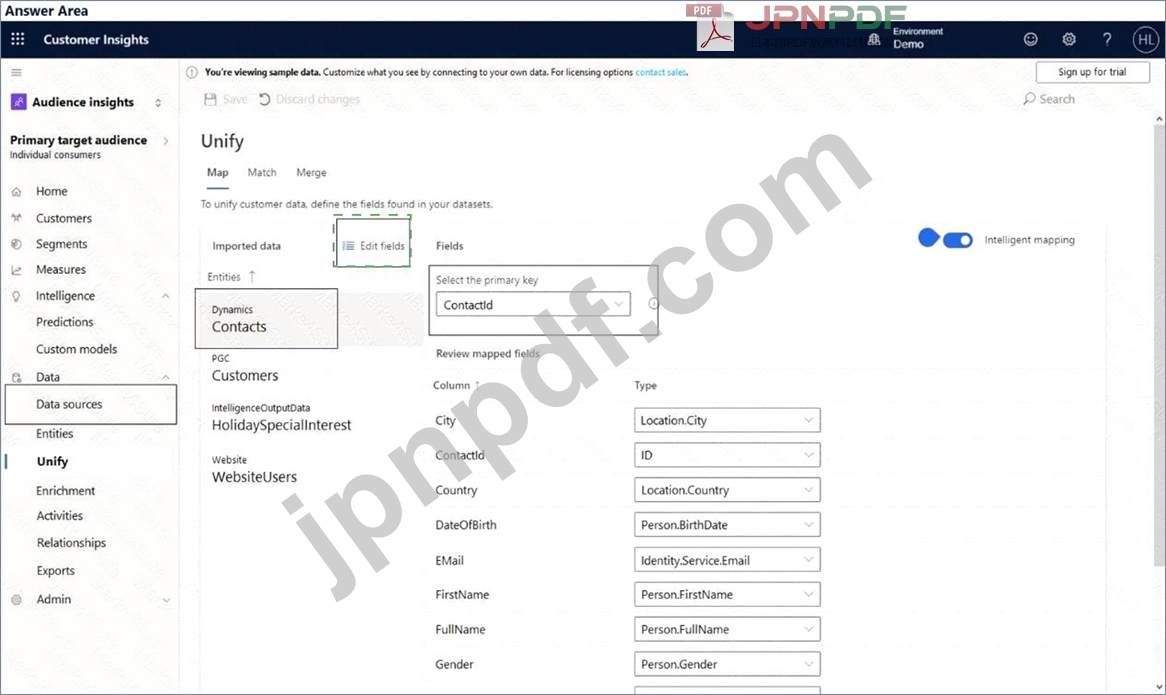The image size is (1166, 695).
Task: Open the settings gear icon
Action: coord(1069,39)
